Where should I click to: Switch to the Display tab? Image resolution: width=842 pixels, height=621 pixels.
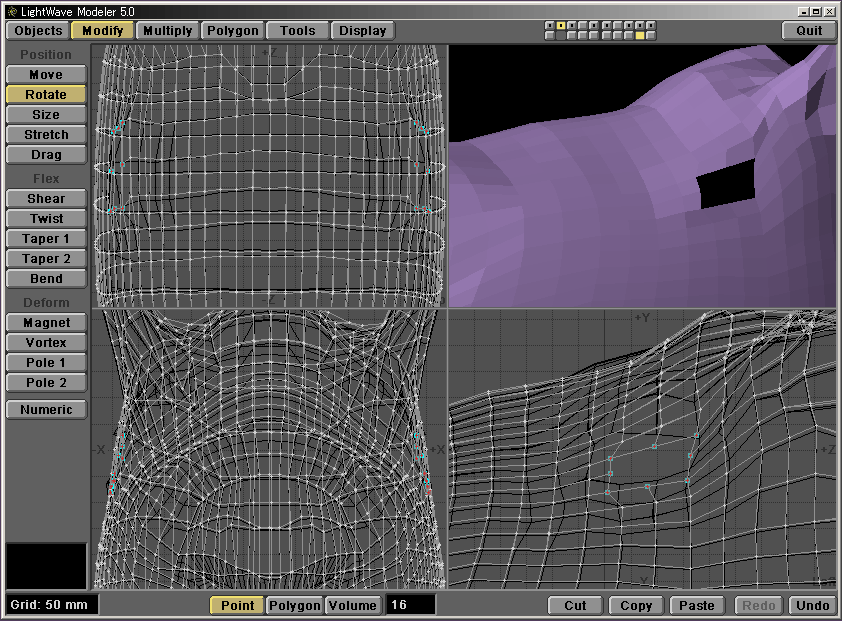362,30
